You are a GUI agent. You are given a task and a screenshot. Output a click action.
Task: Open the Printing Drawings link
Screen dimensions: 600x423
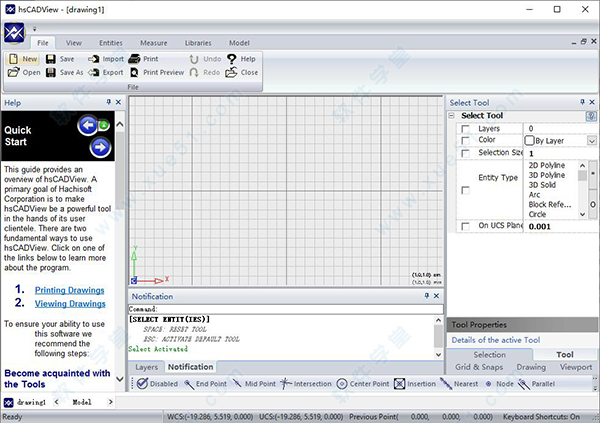pos(69,291)
